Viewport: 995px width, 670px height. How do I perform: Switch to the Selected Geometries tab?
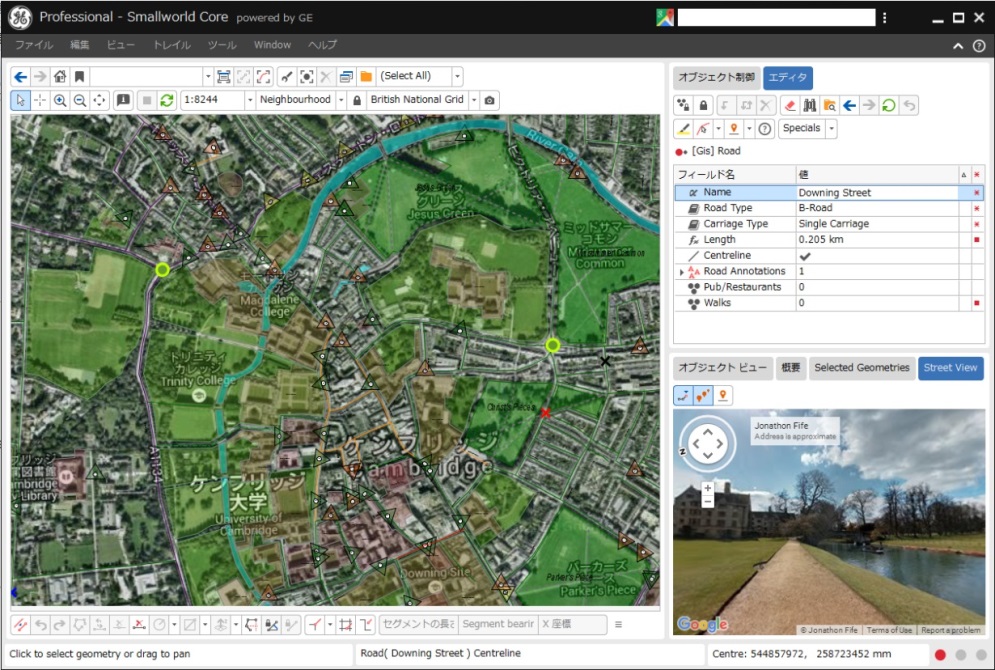tap(862, 368)
